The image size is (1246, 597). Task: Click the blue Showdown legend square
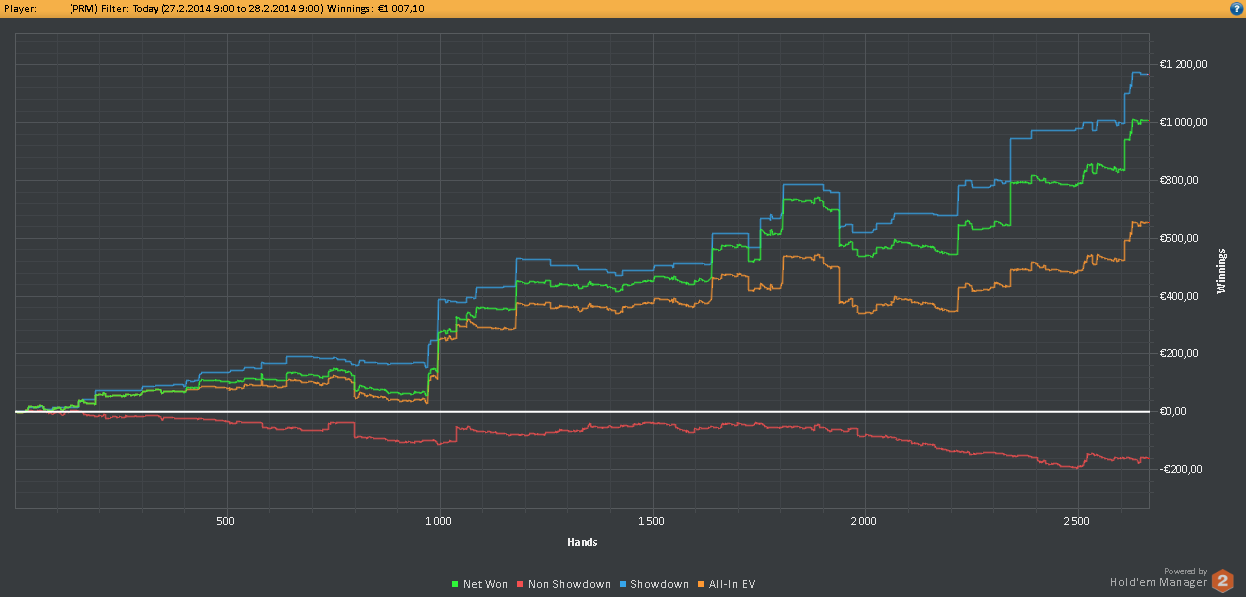click(622, 584)
